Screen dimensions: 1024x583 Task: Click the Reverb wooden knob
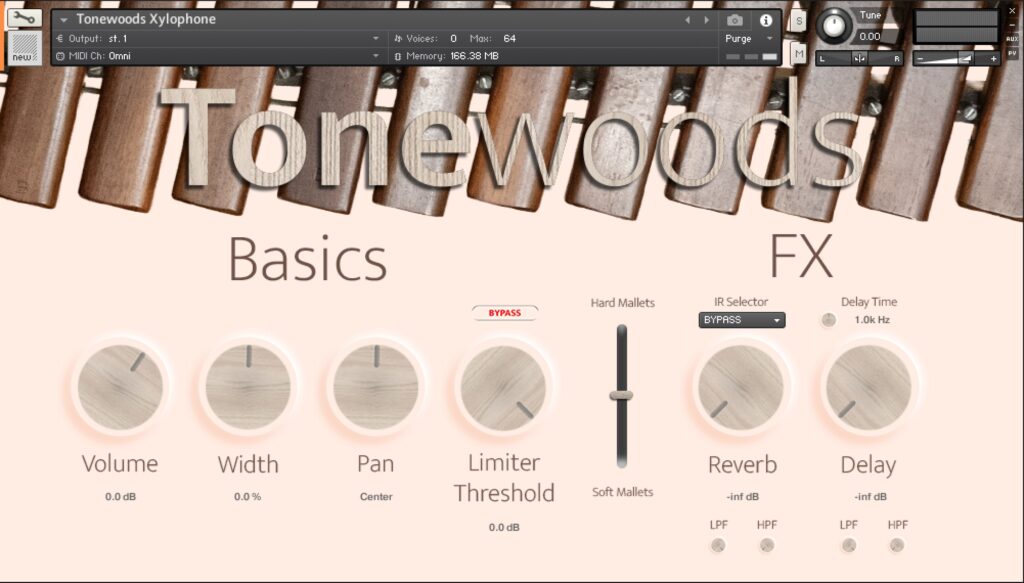(x=741, y=387)
